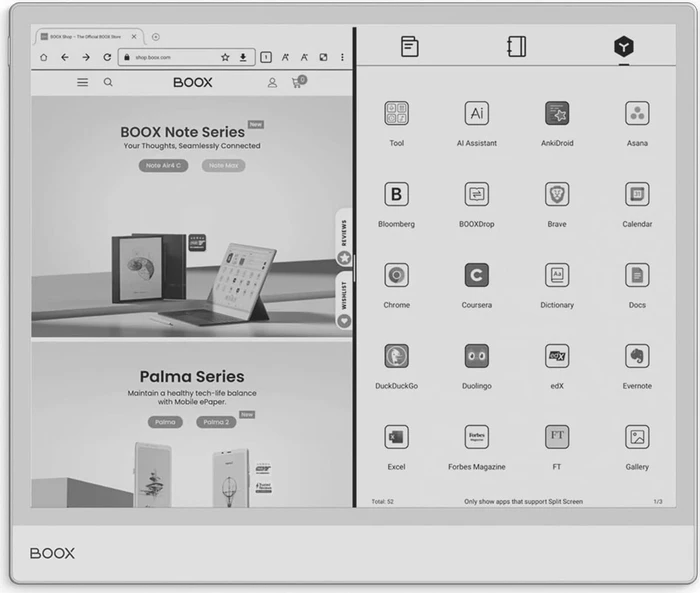Screen dimensions: 700x593
Task: Open the Calendar app
Action: 637,194
